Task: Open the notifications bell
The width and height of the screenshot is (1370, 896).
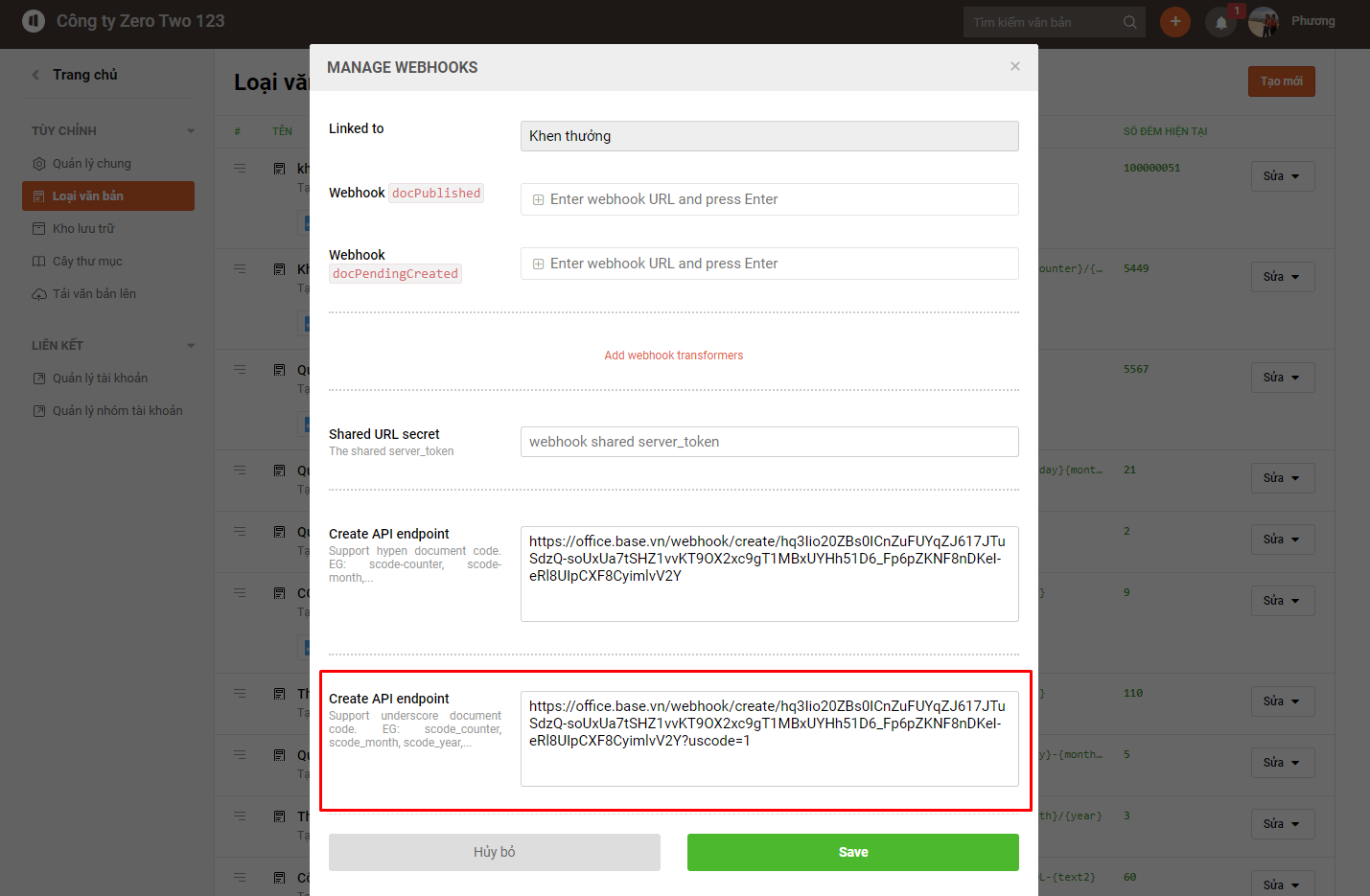Action: [x=1221, y=23]
